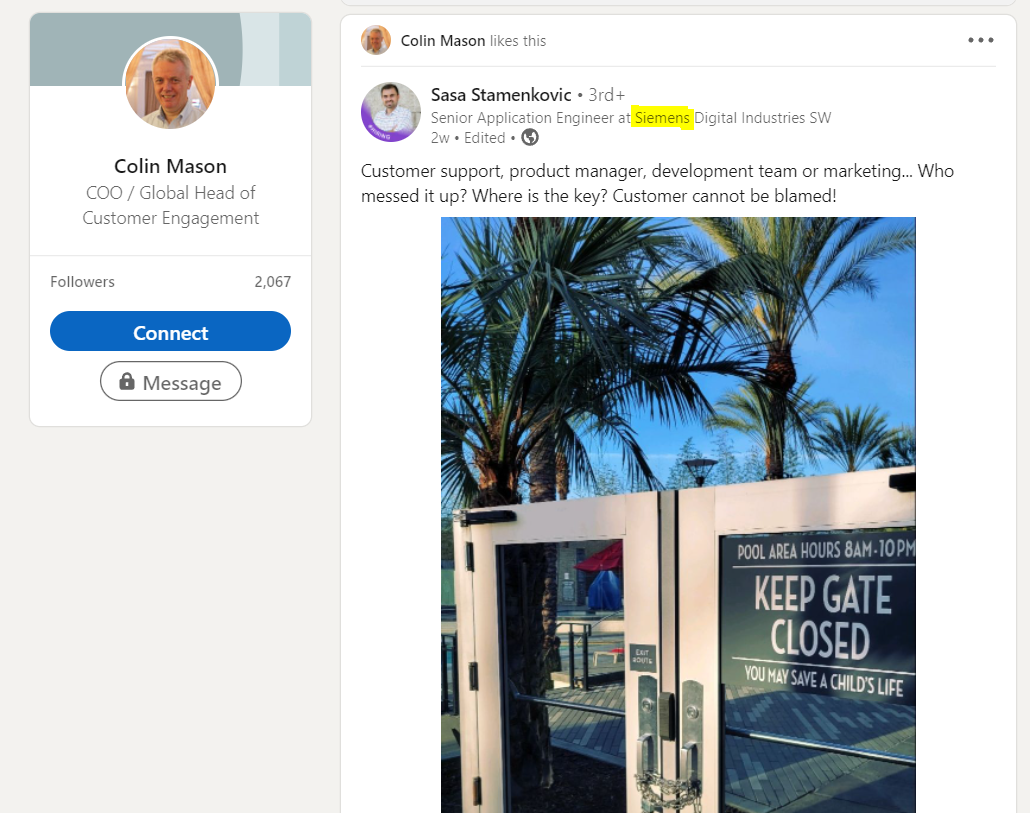Send a Message to Colin Mason
Image resolution: width=1030 pixels, height=813 pixels.
[x=171, y=382]
